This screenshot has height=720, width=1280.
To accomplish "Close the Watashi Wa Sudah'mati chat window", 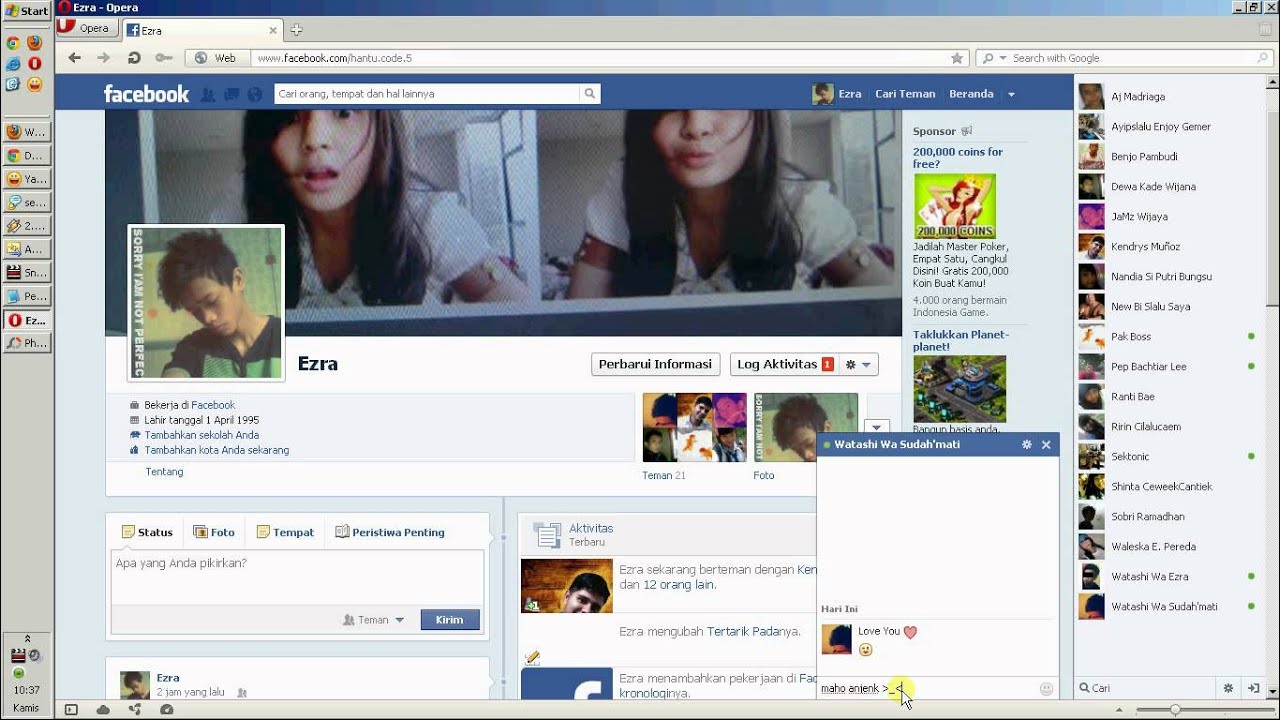I will (x=1046, y=445).
